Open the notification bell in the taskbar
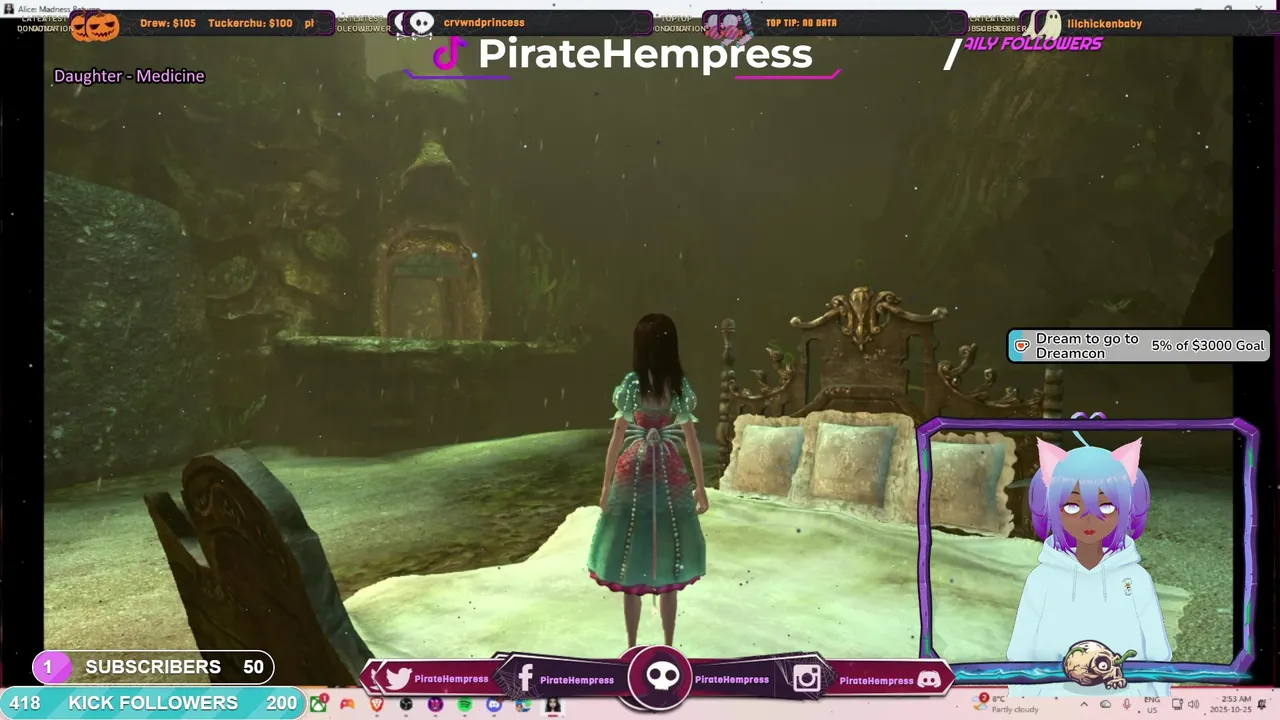 coord(1262,704)
